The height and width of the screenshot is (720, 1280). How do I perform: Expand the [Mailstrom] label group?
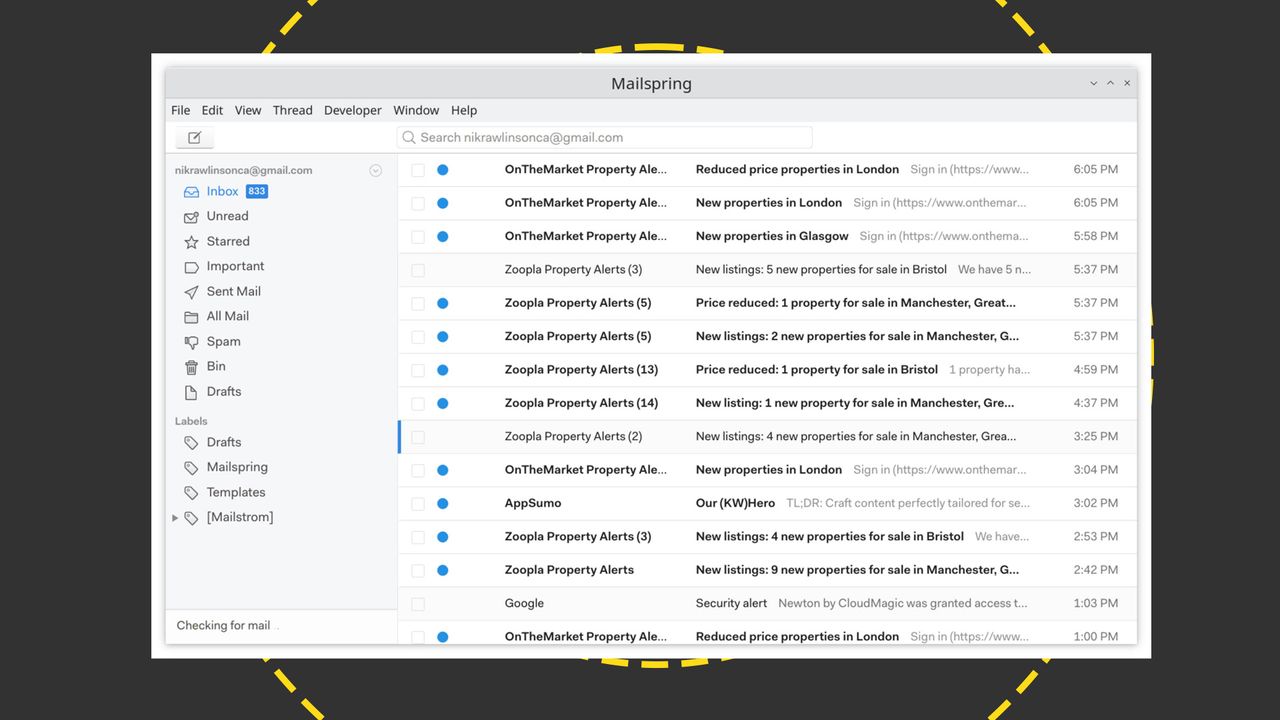(x=175, y=517)
